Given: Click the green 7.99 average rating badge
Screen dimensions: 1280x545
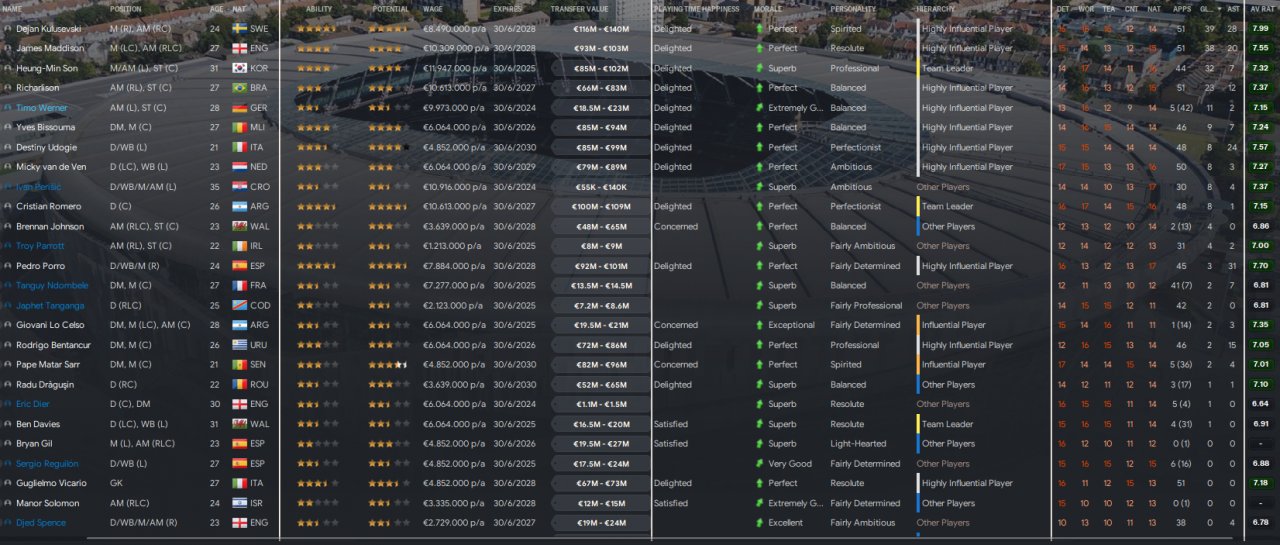Looking at the screenshot, I should coord(1261,29).
